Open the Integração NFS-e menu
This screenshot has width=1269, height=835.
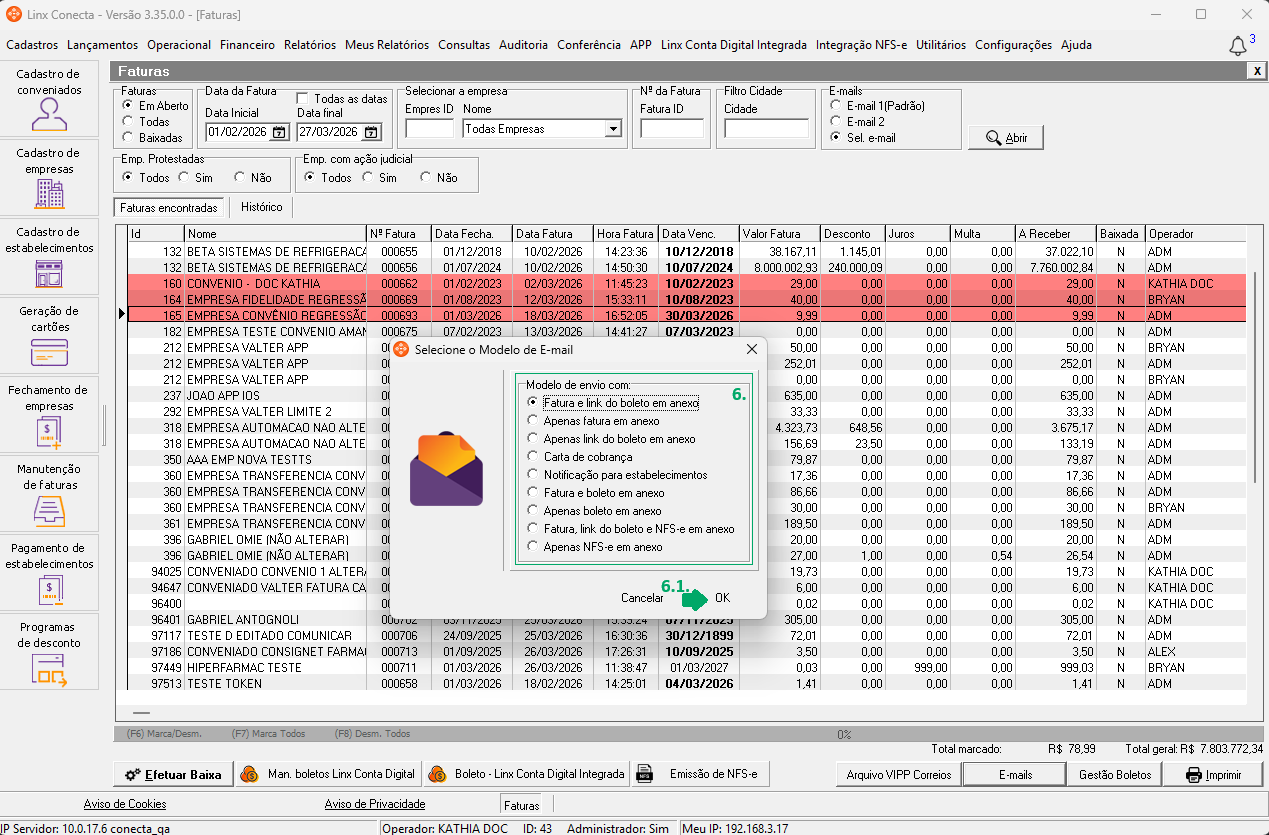coord(861,45)
